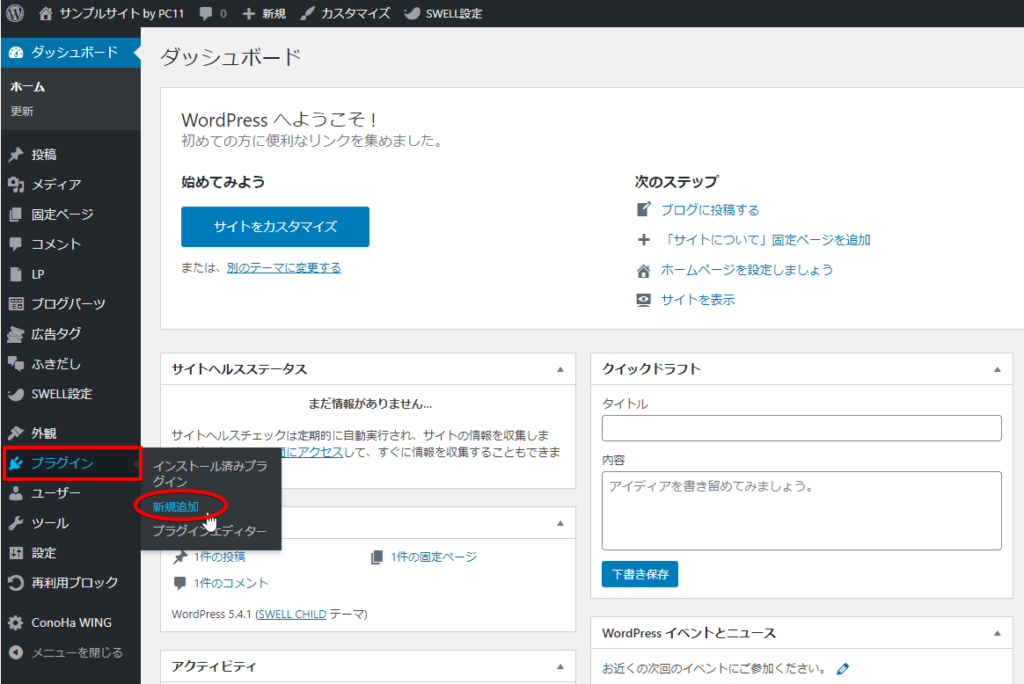Collapse the サイトヘルスステータス panel arrow
1024x684 pixels.
[560, 370]
